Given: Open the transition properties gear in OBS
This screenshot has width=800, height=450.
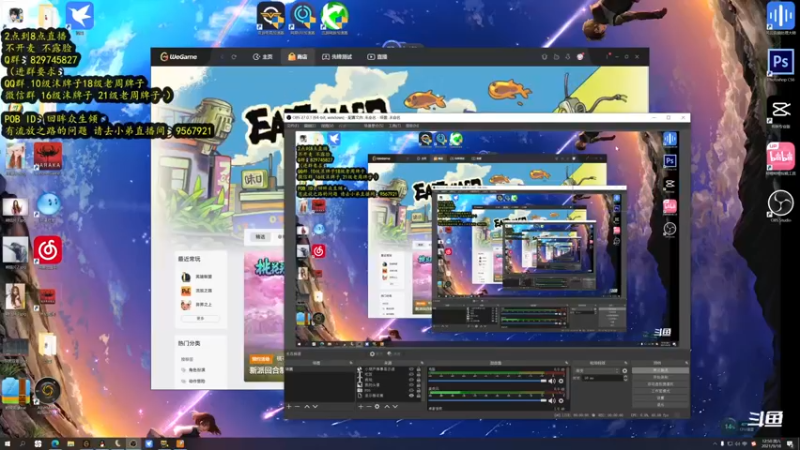Looking at the screenshot, I should click(624, 371).
